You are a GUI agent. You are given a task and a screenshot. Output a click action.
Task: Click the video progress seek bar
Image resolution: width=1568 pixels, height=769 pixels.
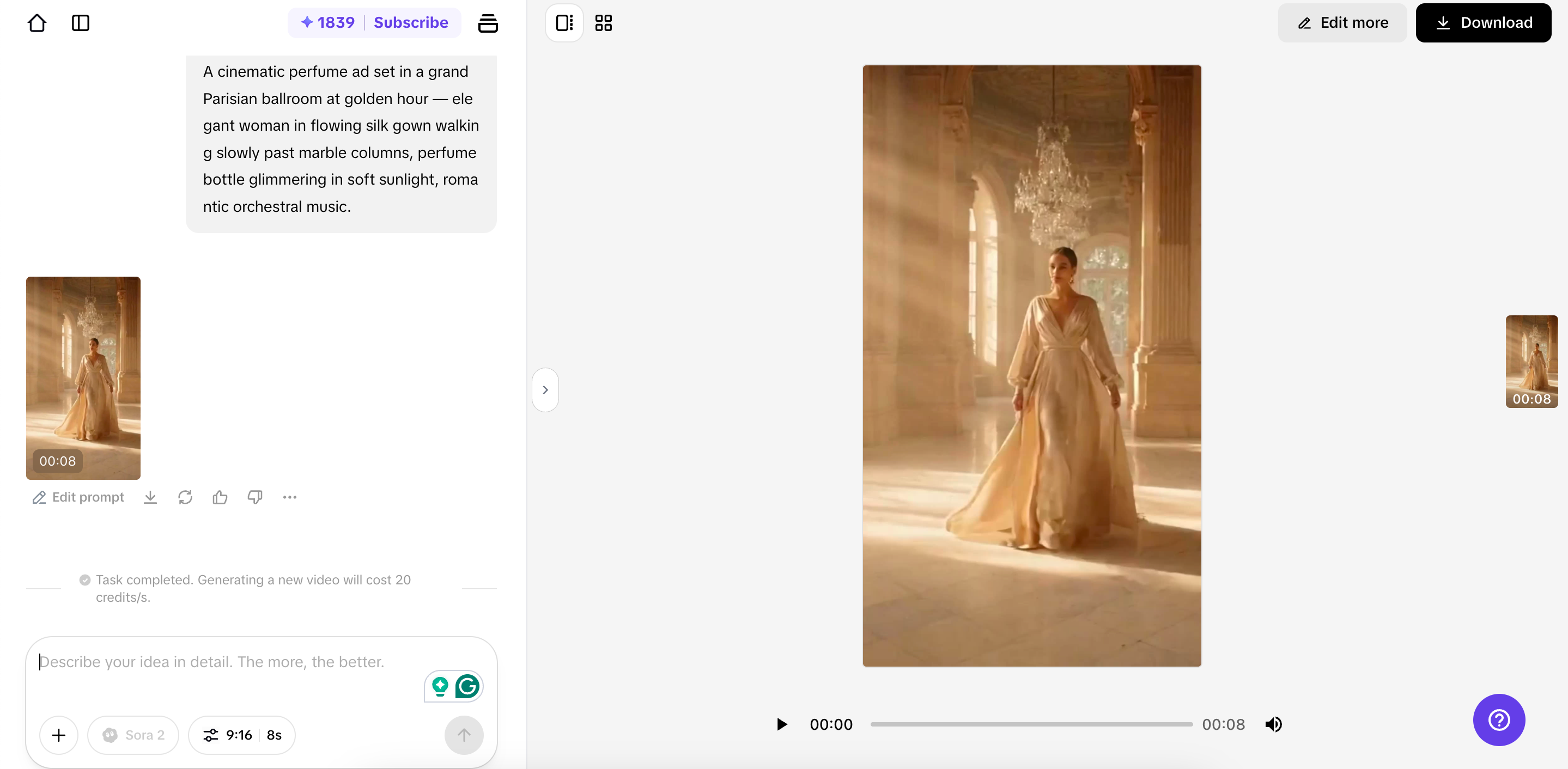coord(1031,724)
